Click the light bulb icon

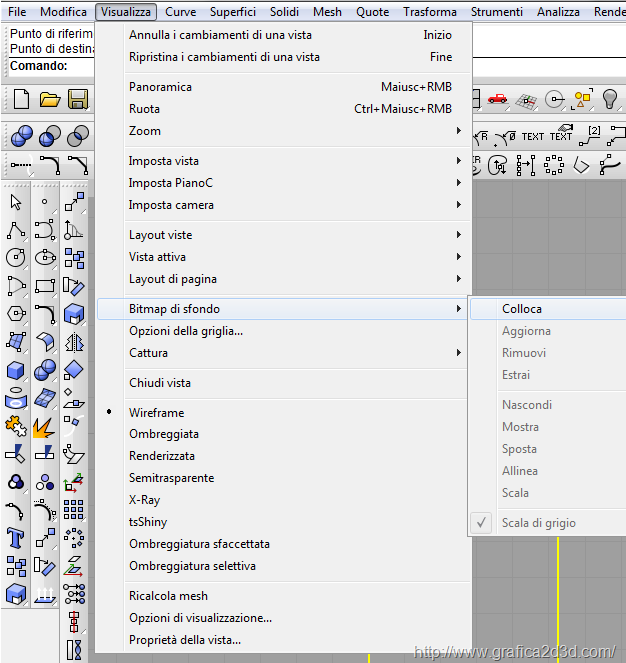click(x=610, y=98)
